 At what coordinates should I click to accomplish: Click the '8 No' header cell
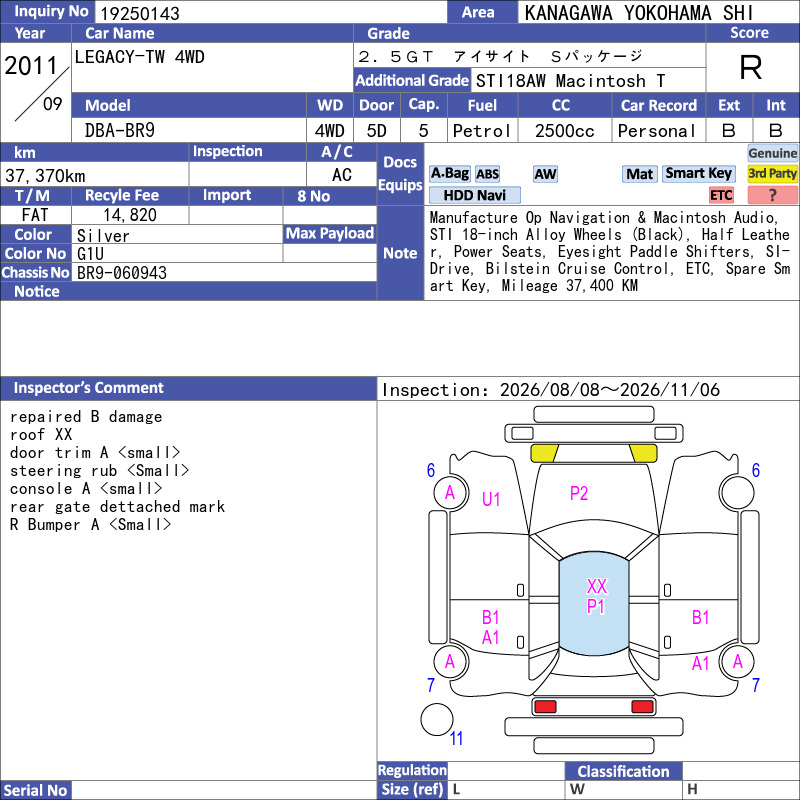pyautogui.click(x=330, y=196)
